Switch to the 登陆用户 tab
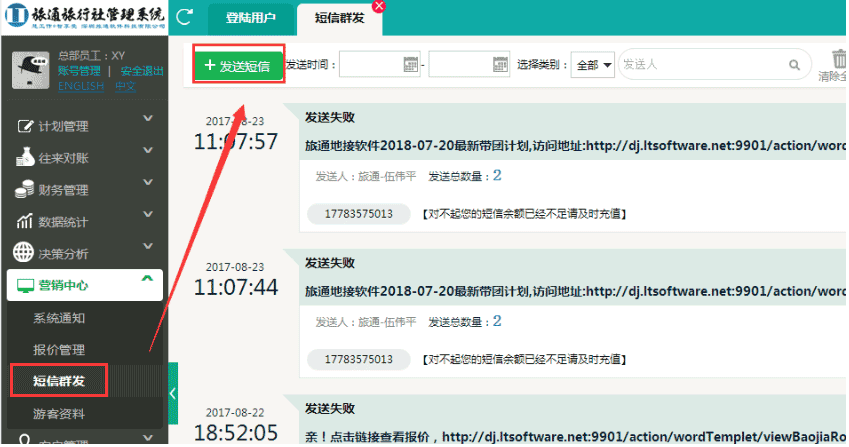849x447 pixels. [x=251, y=18]
